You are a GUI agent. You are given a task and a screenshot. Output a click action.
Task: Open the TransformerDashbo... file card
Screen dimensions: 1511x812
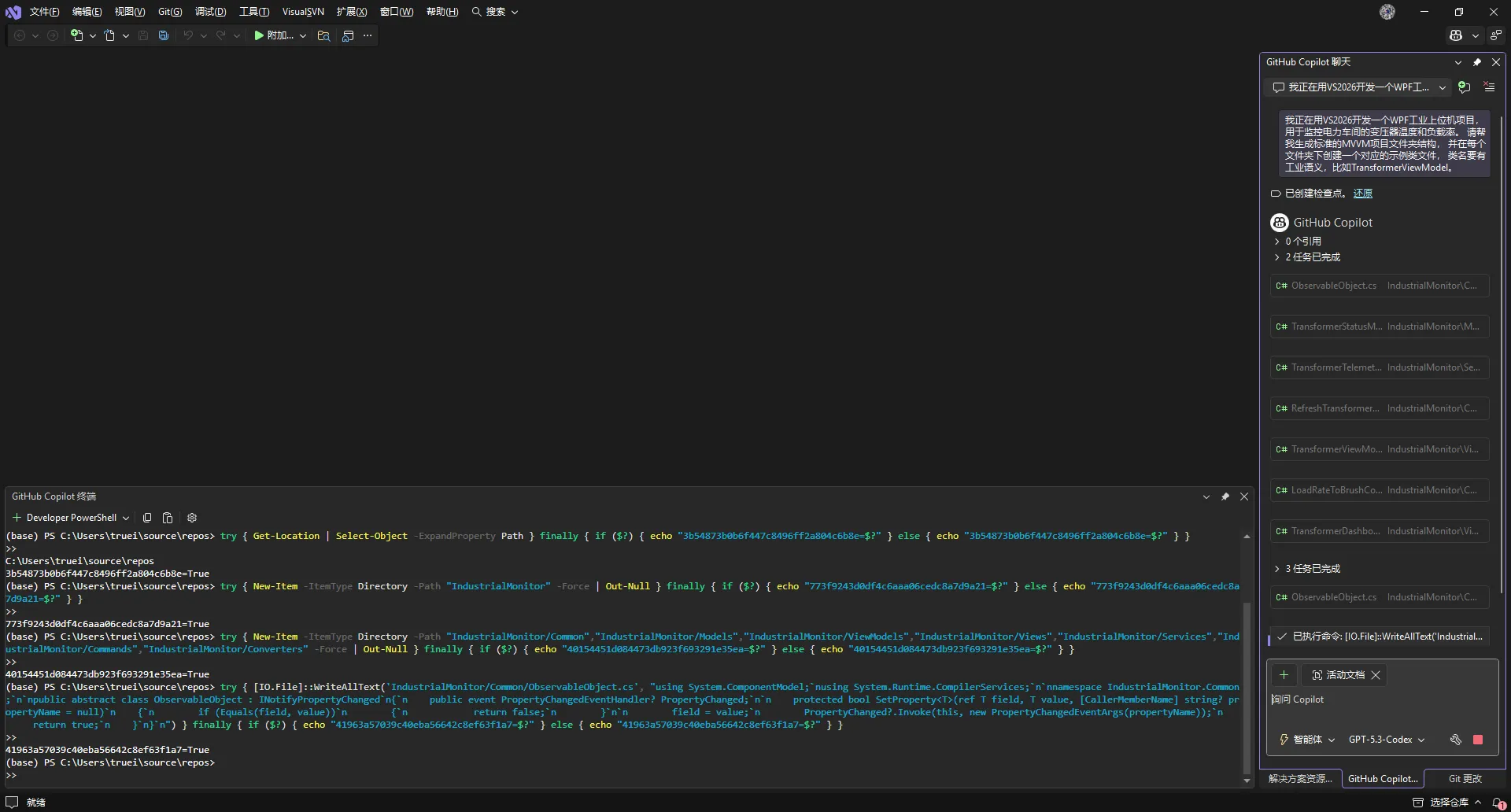(1380, 531)
